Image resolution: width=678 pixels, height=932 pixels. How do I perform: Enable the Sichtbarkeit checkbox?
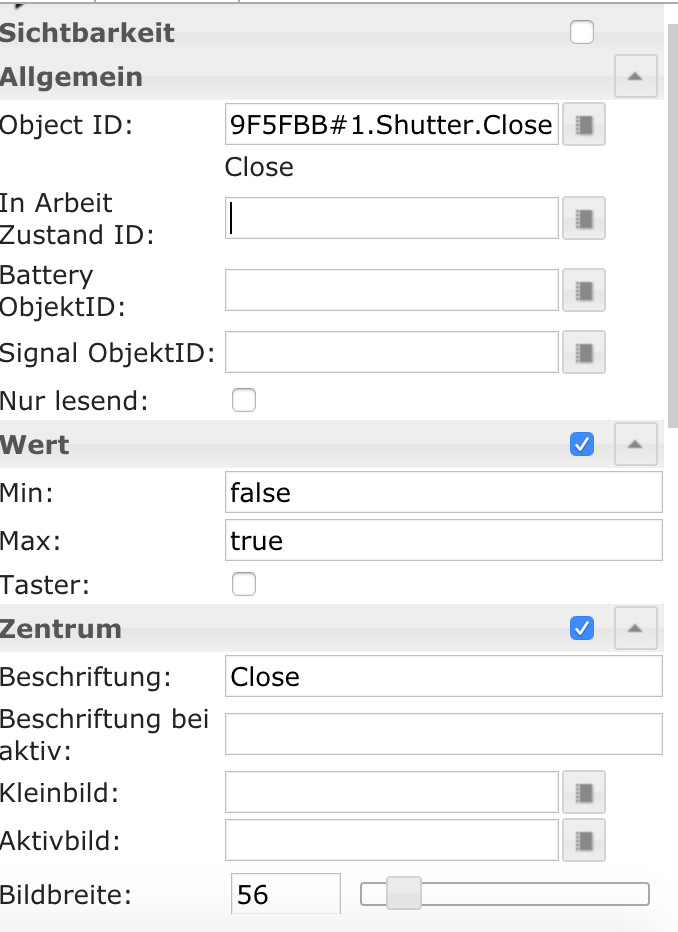click(582, 32)
